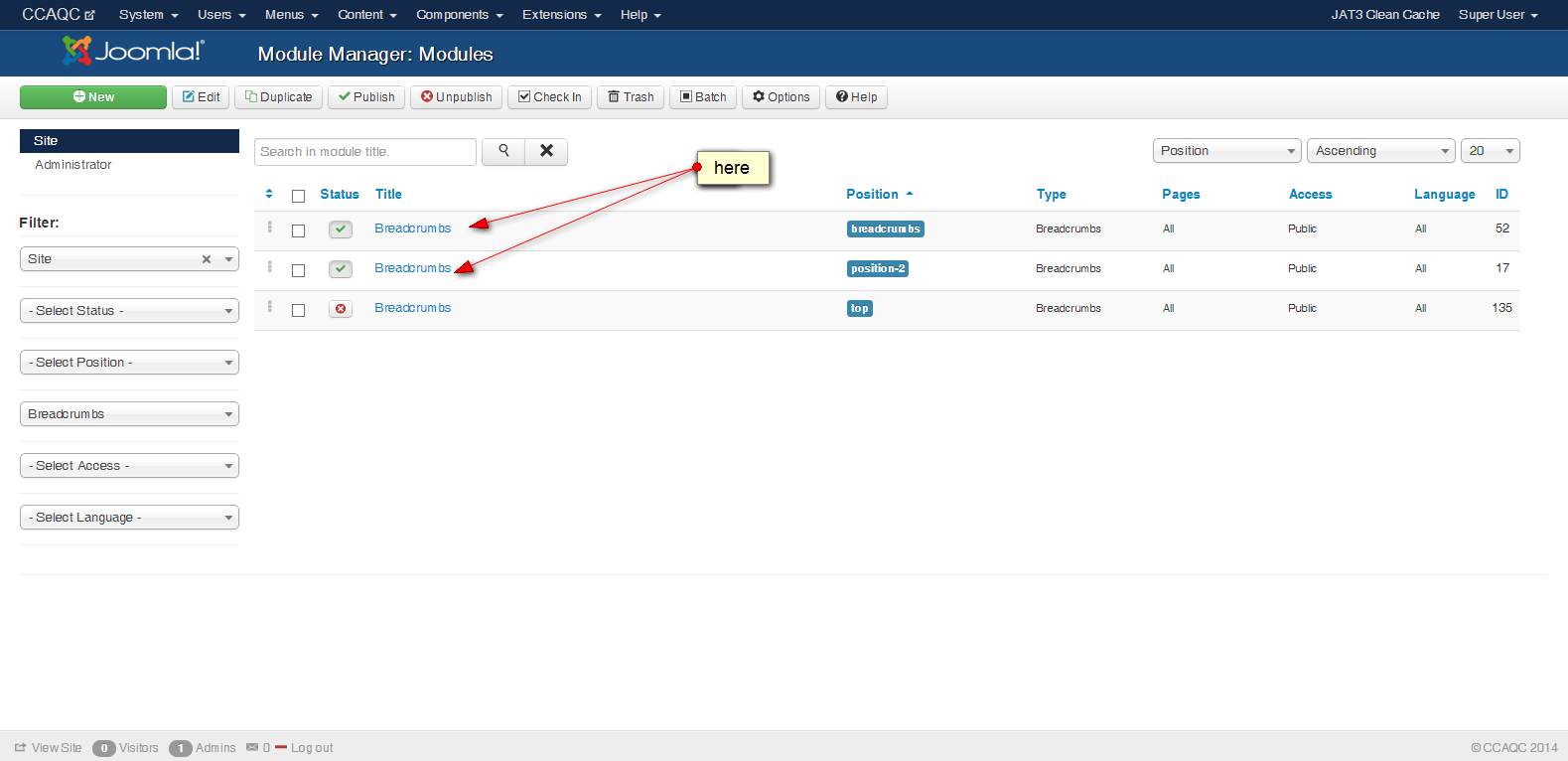The height and width of the screenshot is (761, 1568).
Task: Select the Site tab in sidebar
Action: tap(129, 141)
